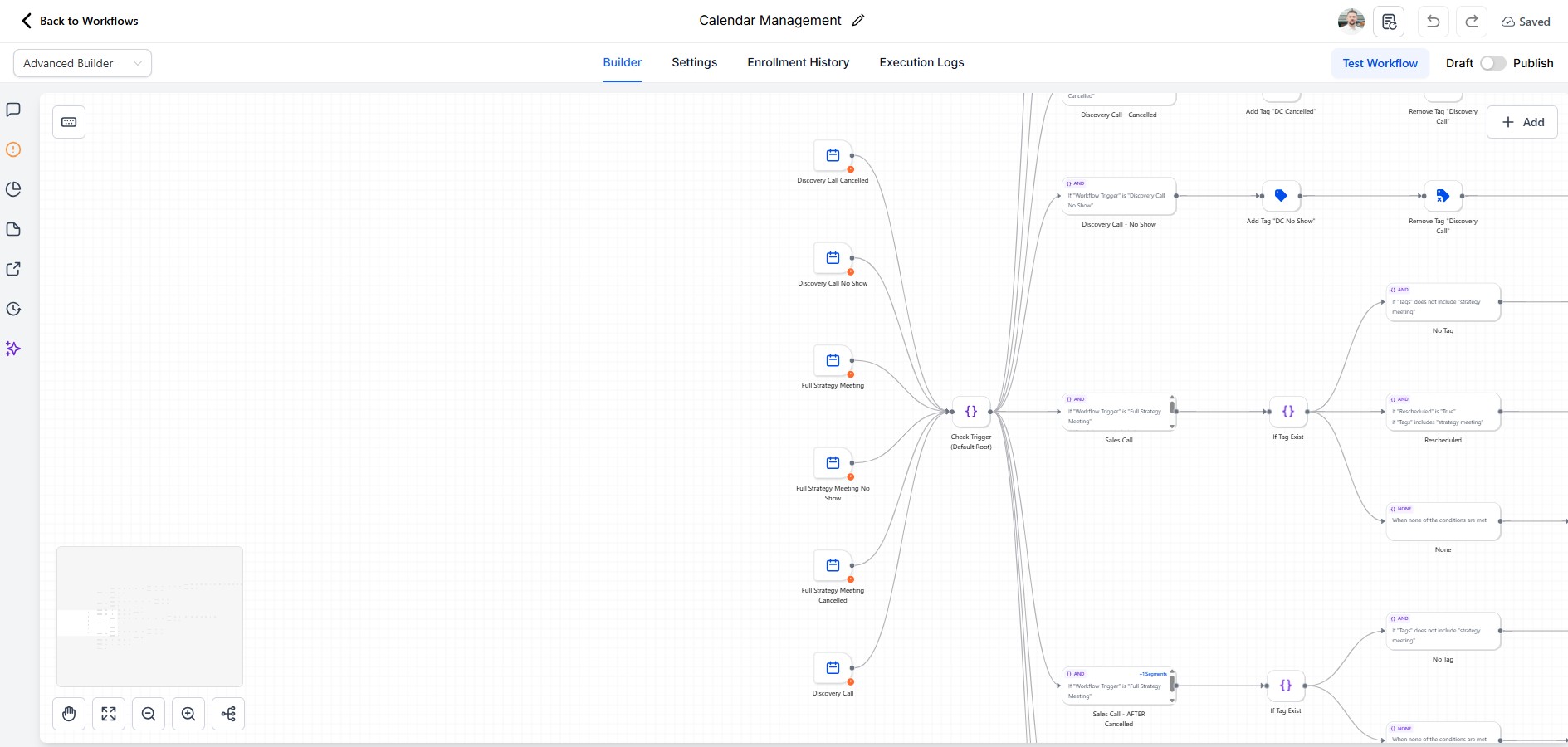Open the Settings tab

[x=694, y=62]
